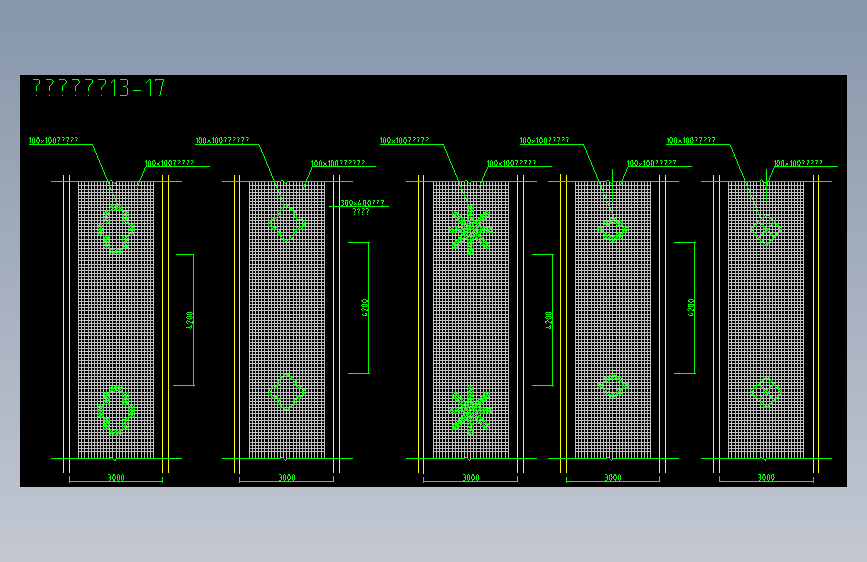This screenshot has height=562, width=867.
Task: Click the 100x100 label leading to the upper snowflake motif
Action: (405, 140)
